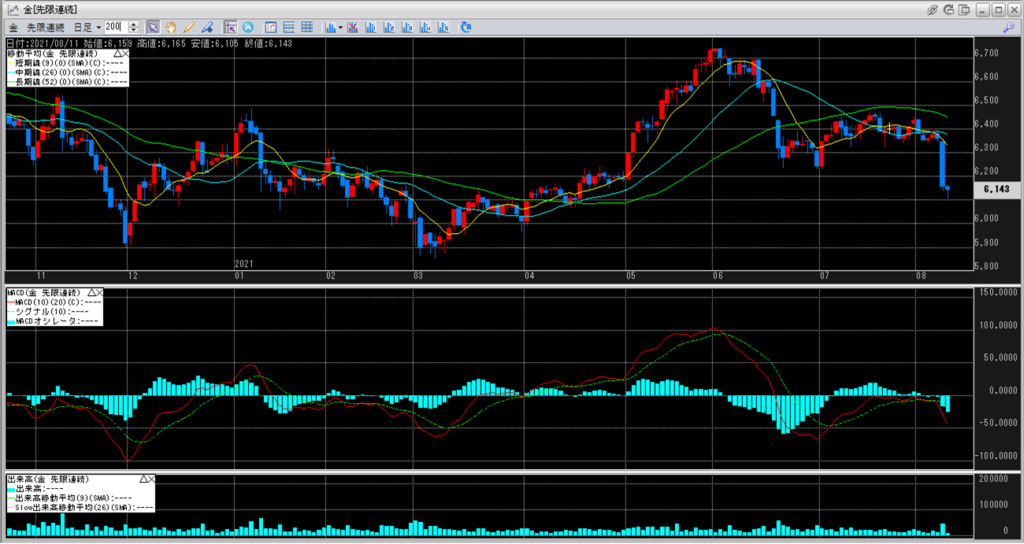Collapse the moving average legend with the triangle

point(118,52)
